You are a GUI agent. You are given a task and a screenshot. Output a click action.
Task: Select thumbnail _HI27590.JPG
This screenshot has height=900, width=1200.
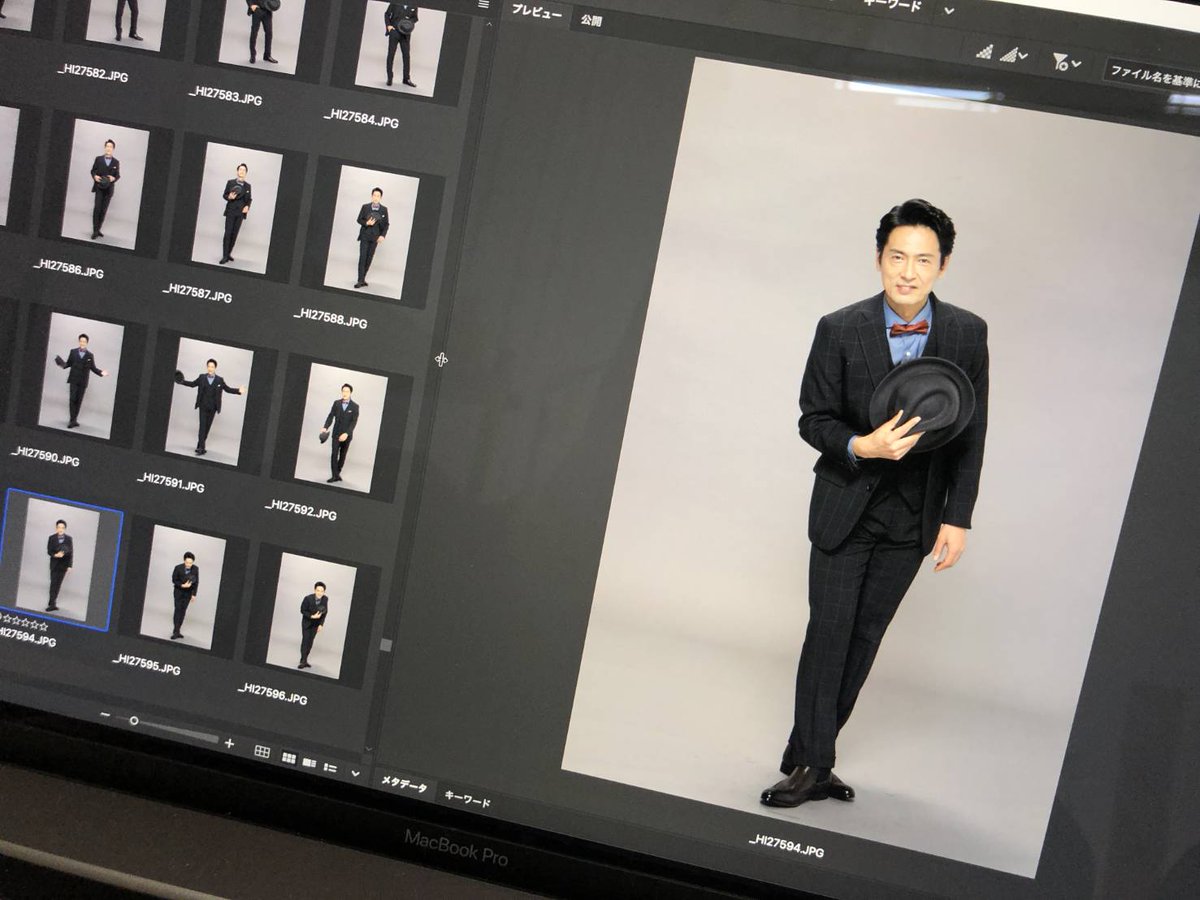pos(80,376)
